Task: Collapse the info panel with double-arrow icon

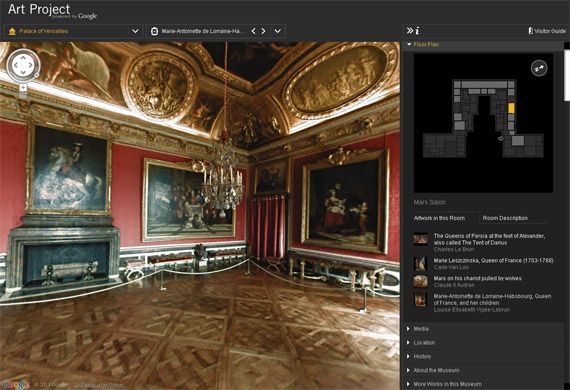Action: tap(410, 31)
